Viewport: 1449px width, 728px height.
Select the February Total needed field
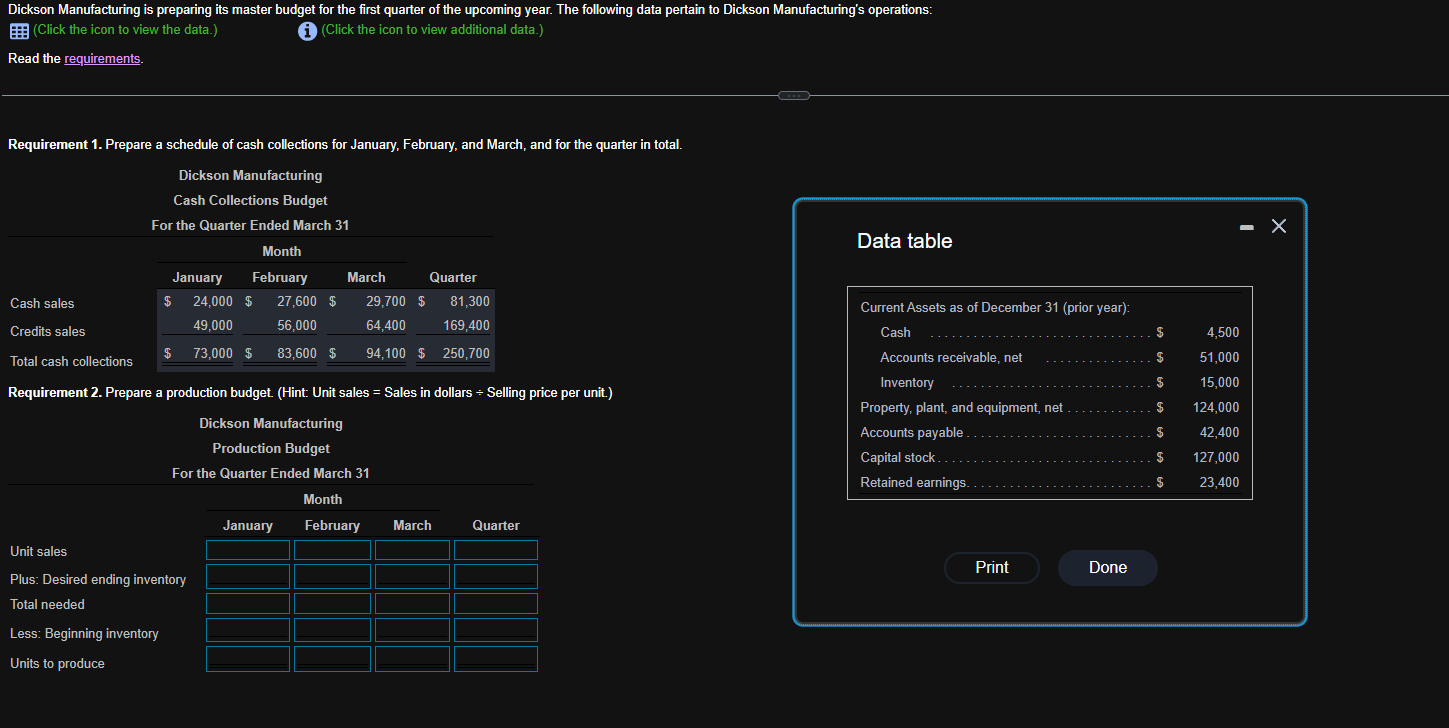332,603
